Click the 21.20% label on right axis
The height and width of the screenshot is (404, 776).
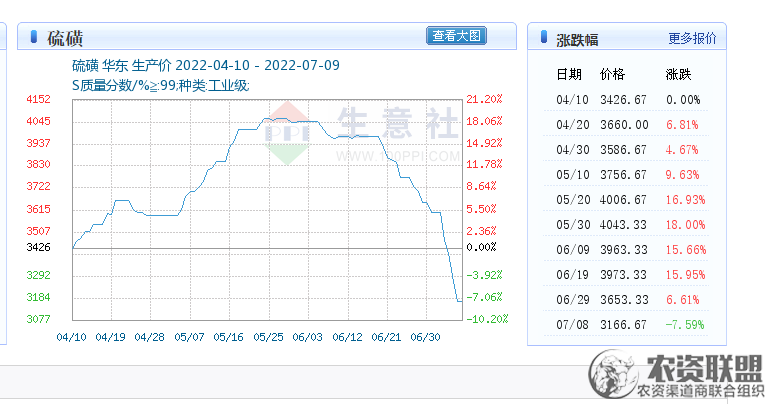[x=484, y=99]
